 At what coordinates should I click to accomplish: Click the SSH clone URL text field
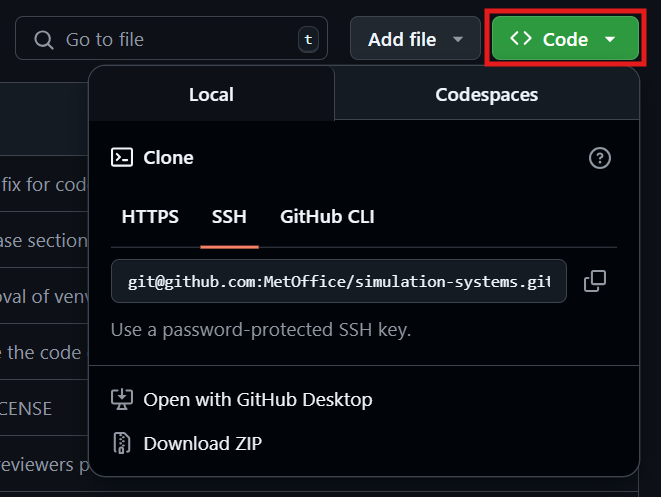tap(338, 282)
